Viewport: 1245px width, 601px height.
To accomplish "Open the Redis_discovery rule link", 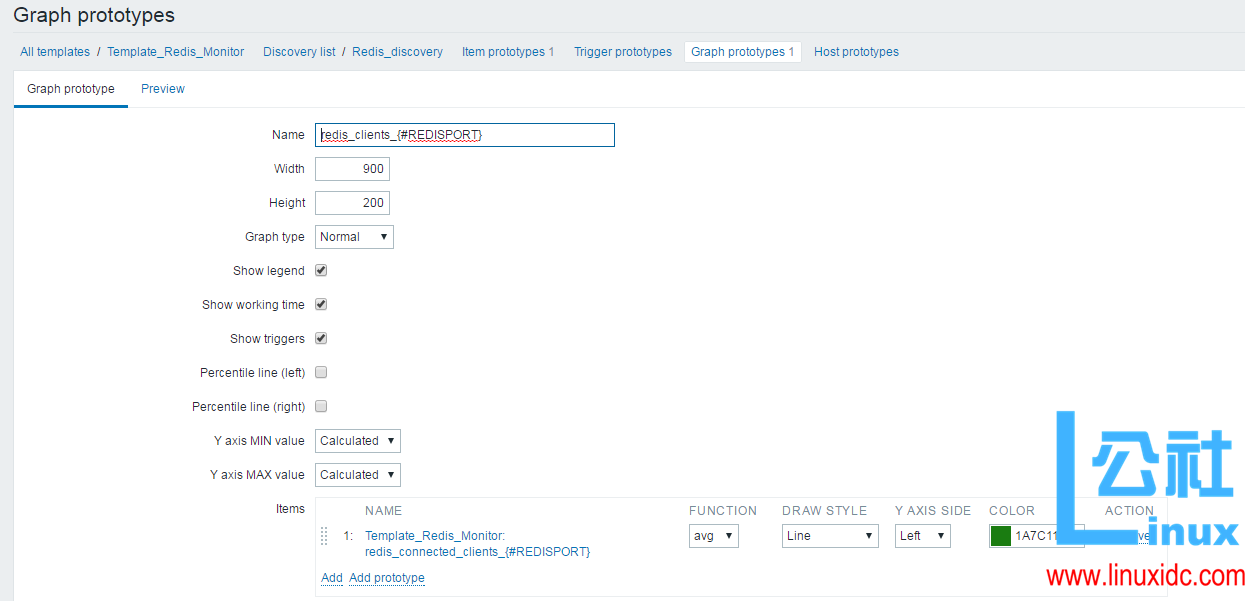I will click(x=397, y=51).
